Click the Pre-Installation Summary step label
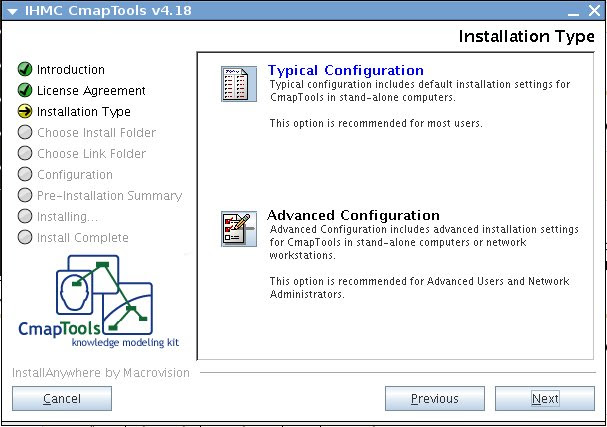Screen dimensions: 607x427 [110, 195]
